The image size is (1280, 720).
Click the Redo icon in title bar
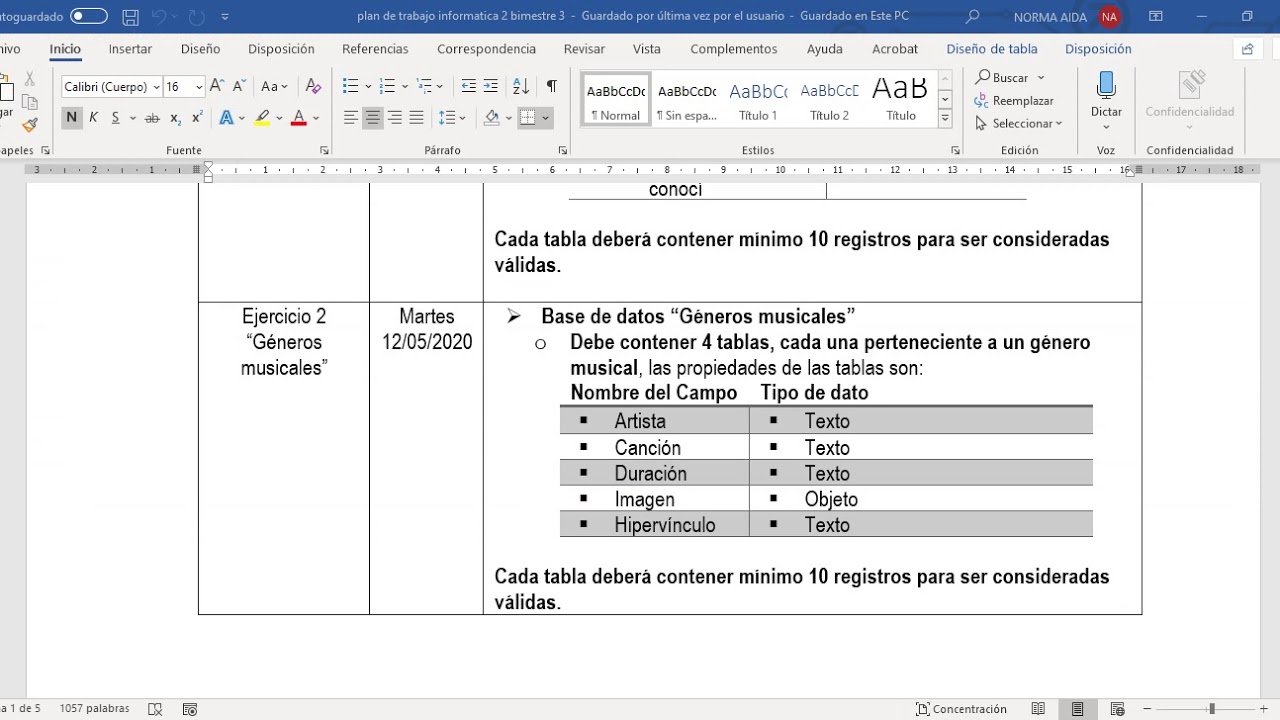tap(197, 17)
